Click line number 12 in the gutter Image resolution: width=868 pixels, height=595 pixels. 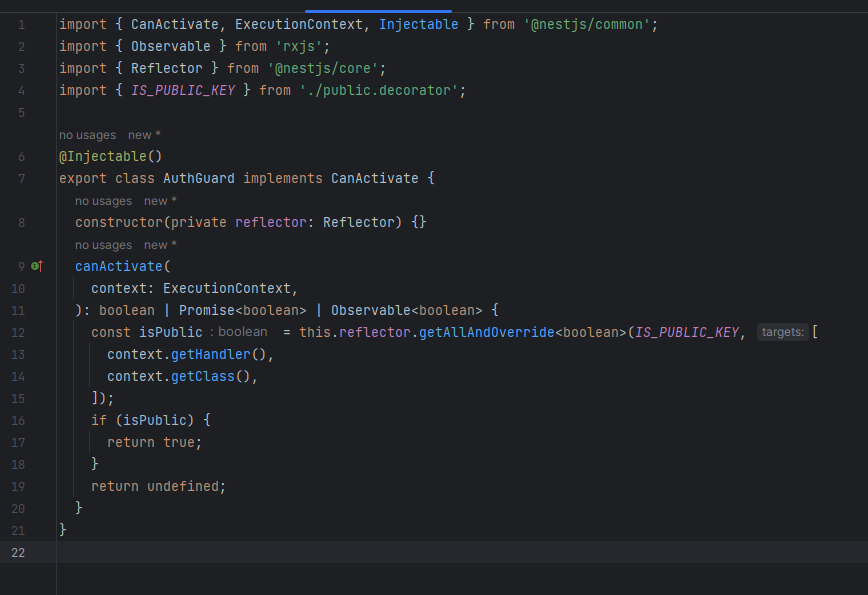pyautogui.click(x=18, y=333)
